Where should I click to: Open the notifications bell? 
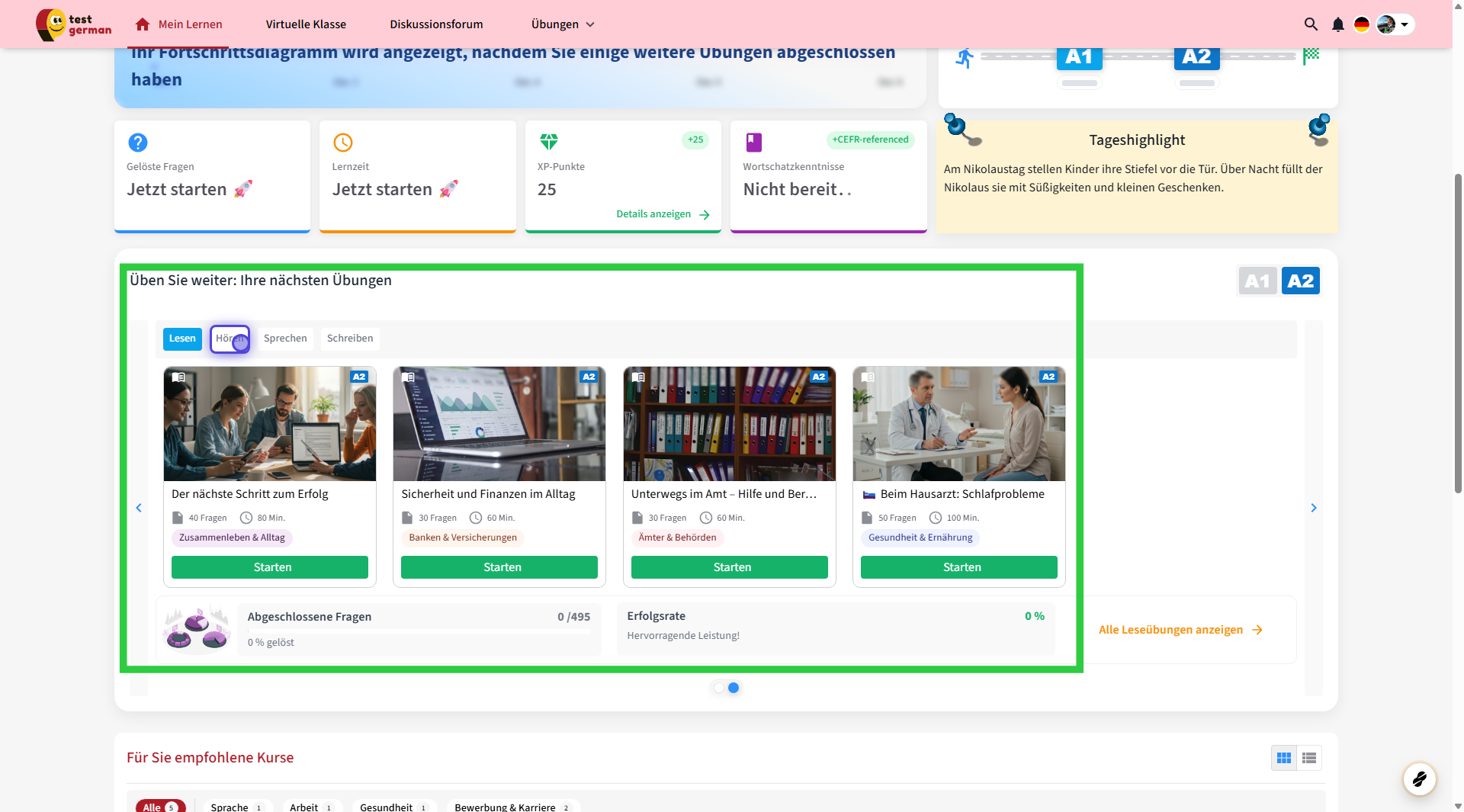tap(1337, 24)
